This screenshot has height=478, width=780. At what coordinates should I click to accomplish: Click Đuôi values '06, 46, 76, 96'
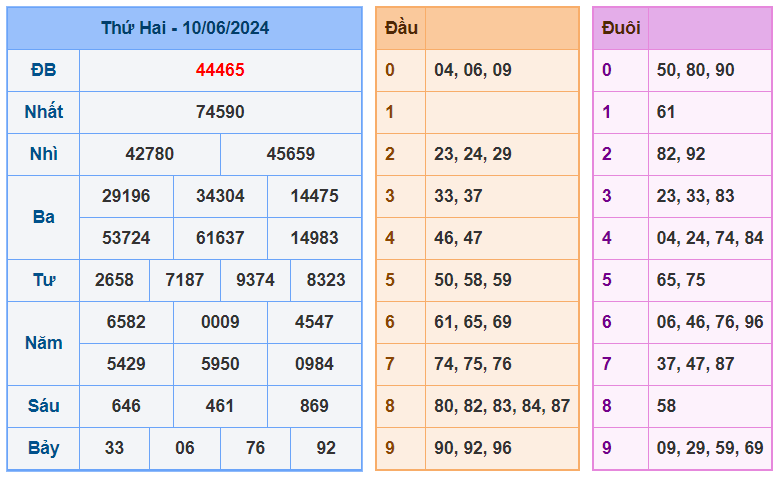[710, 322]
